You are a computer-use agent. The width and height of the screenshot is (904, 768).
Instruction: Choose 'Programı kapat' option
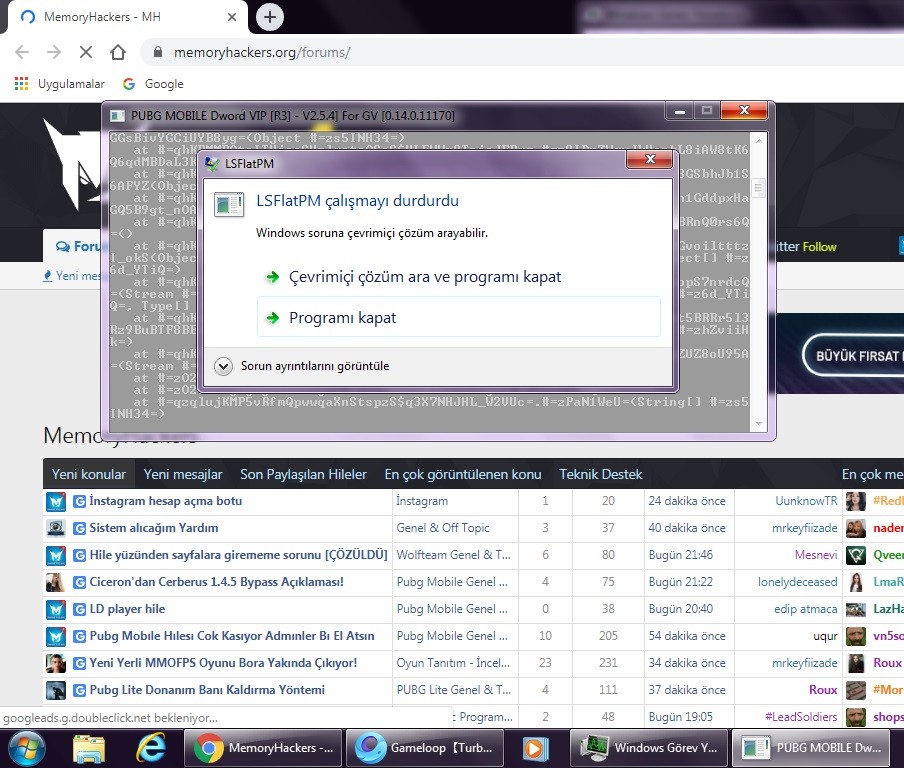pos(458,317)
